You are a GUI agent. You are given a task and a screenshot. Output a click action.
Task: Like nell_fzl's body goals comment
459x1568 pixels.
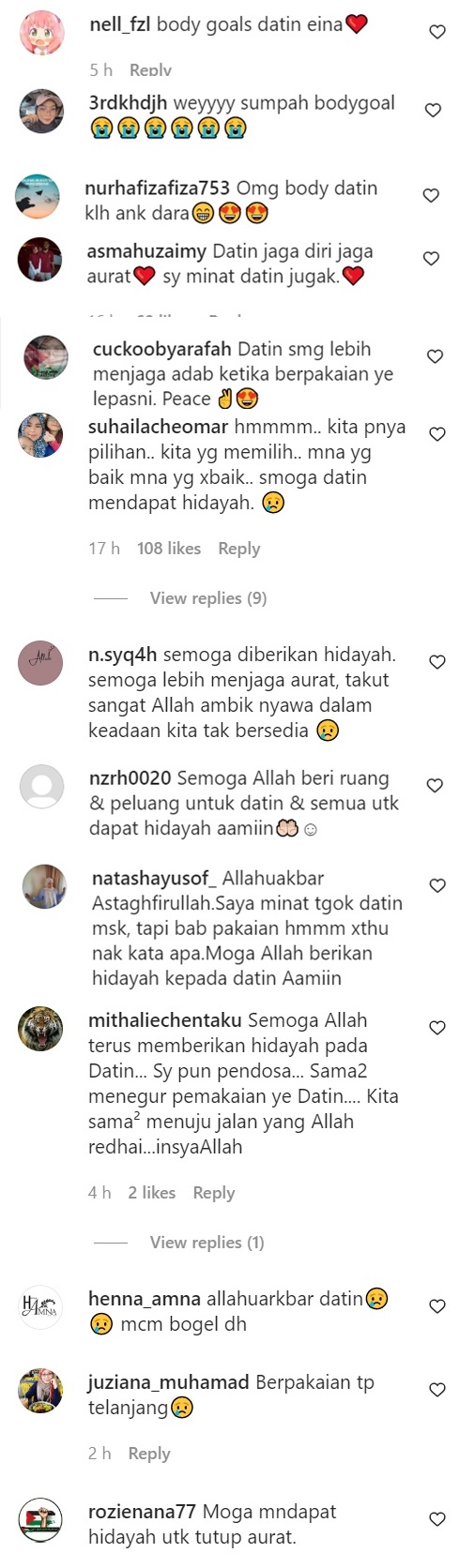click(x=436, y=32)
